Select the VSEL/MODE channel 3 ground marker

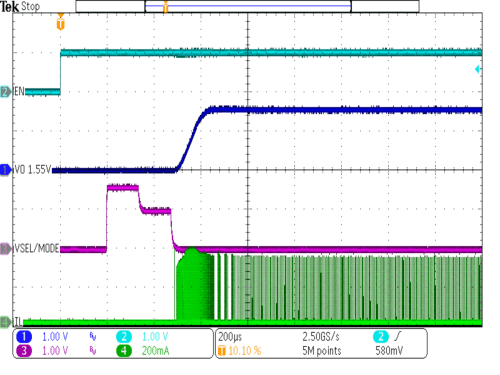click(x=6, y=249)
